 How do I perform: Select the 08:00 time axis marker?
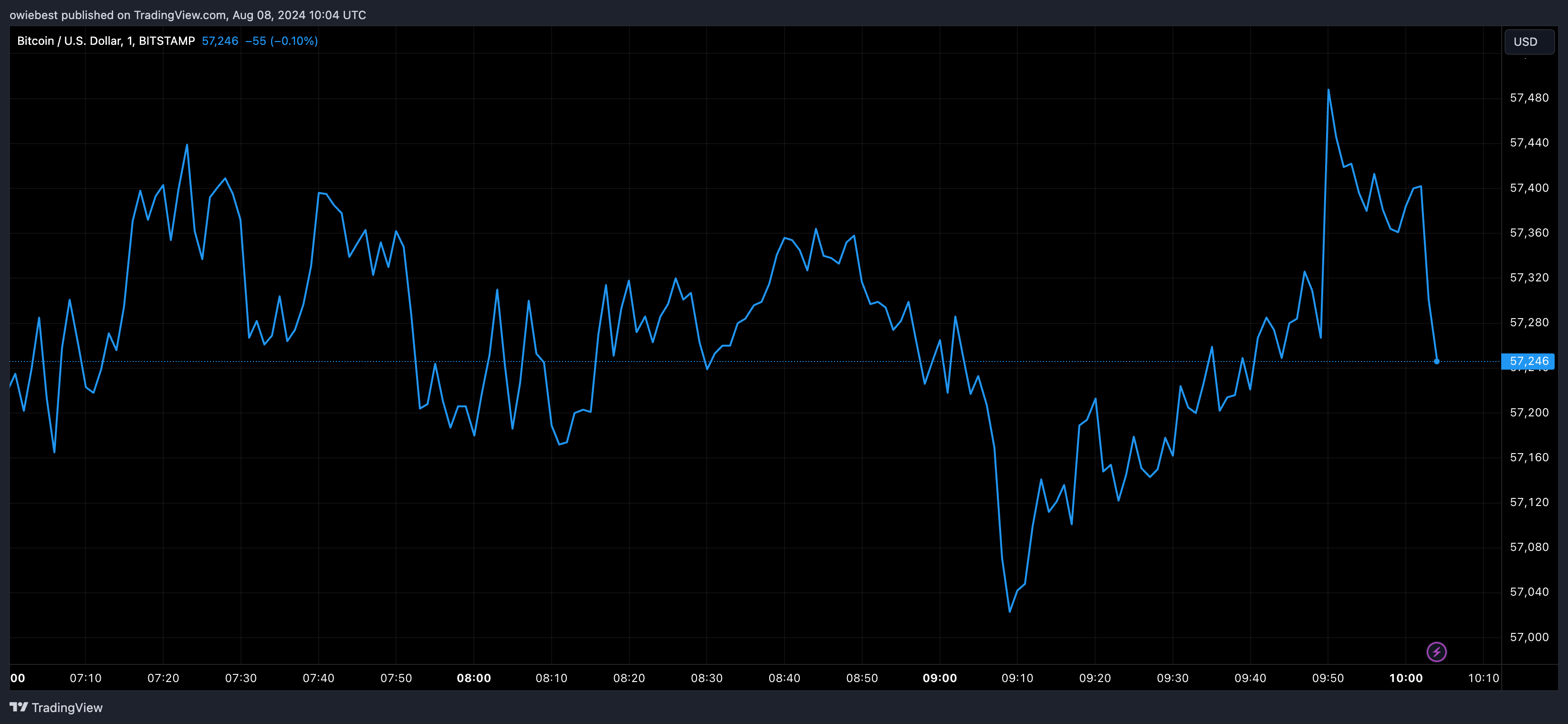click(473, 678)
